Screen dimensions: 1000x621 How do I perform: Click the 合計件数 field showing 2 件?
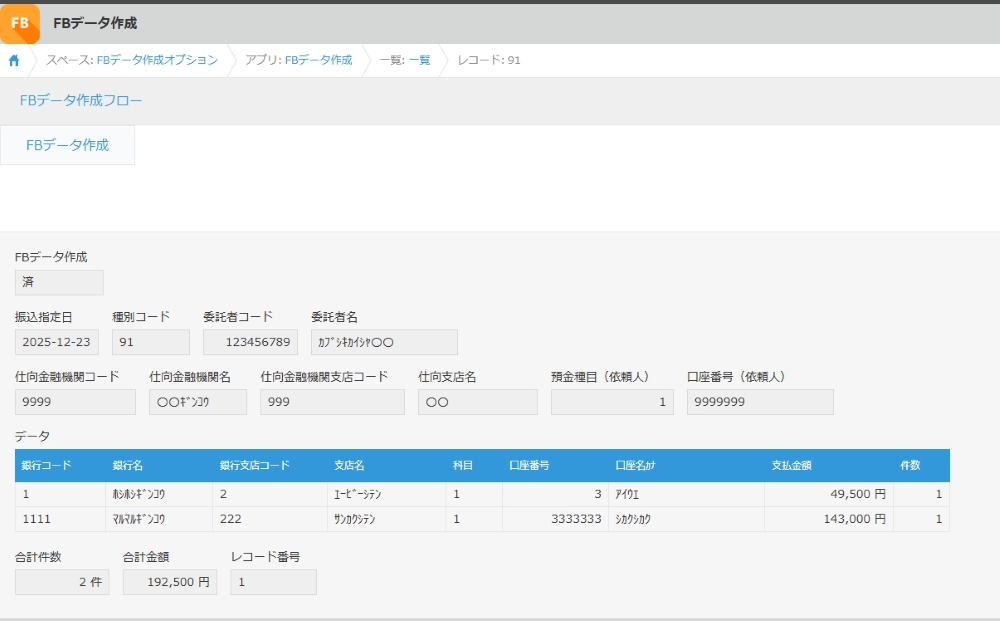coord(62,582)
